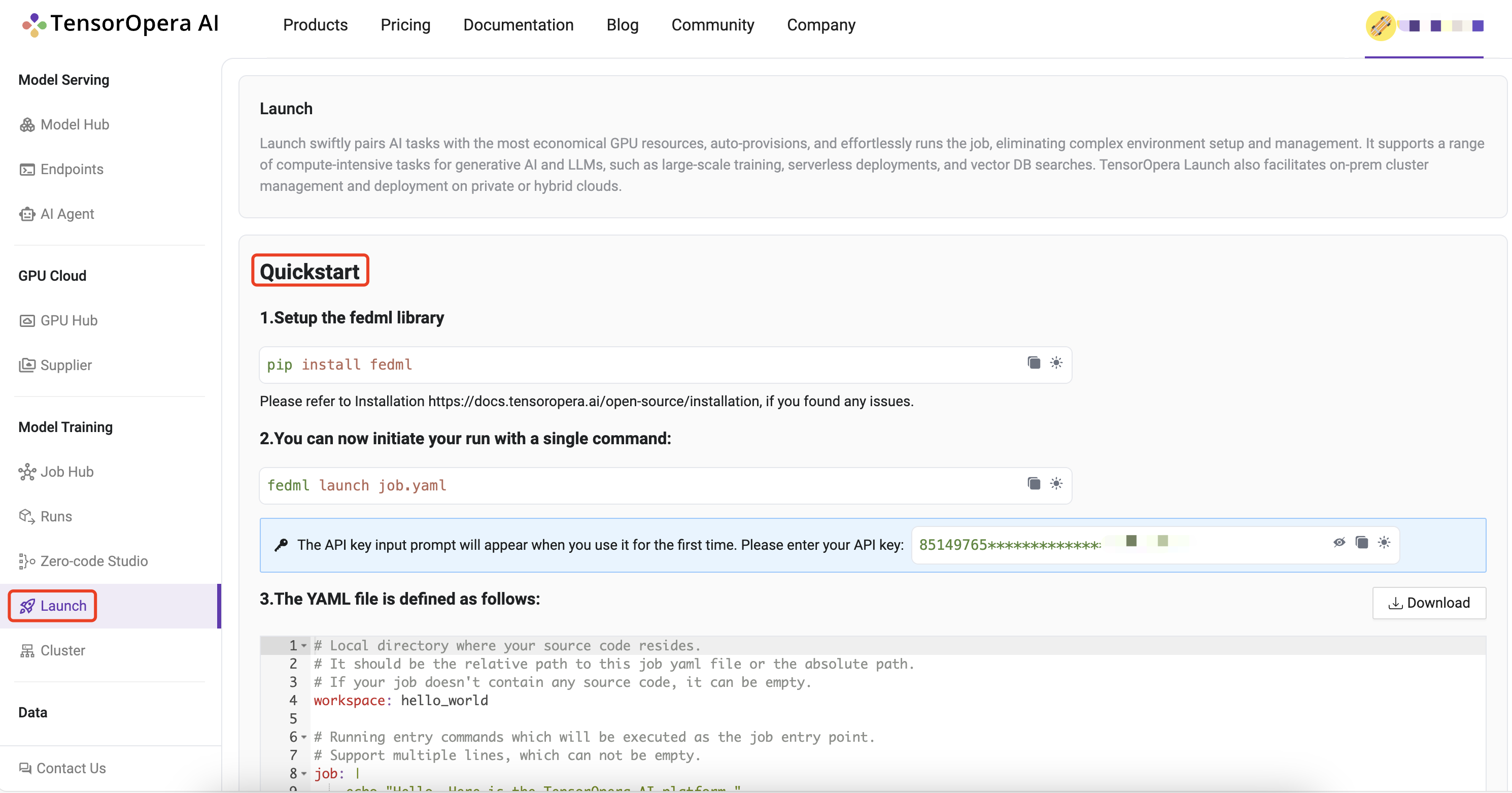Switch theme of pip install code block
This screenshot has width=1512, height=793.
coord(1056,362)
